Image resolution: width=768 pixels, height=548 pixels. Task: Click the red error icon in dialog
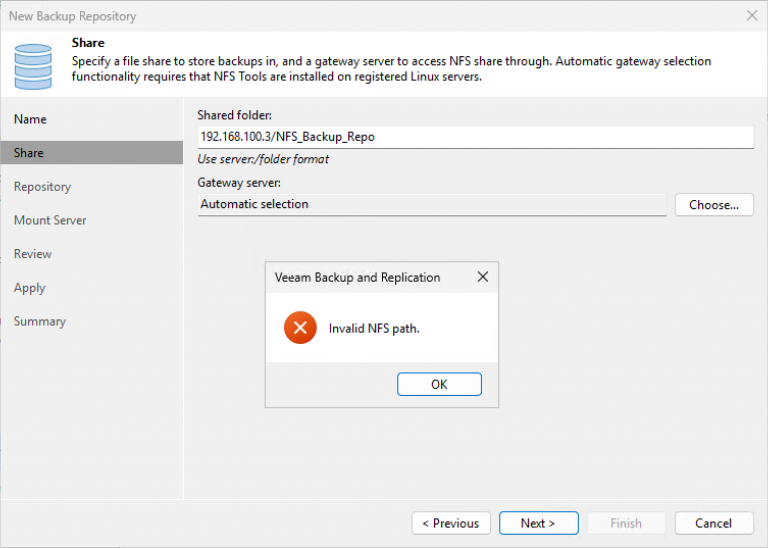(300, 328)
